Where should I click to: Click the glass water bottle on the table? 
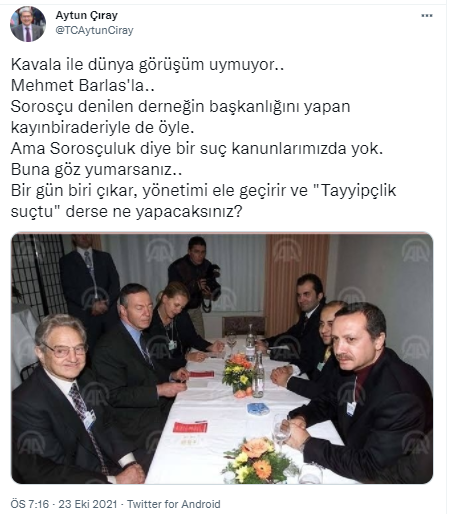[258, 376]
